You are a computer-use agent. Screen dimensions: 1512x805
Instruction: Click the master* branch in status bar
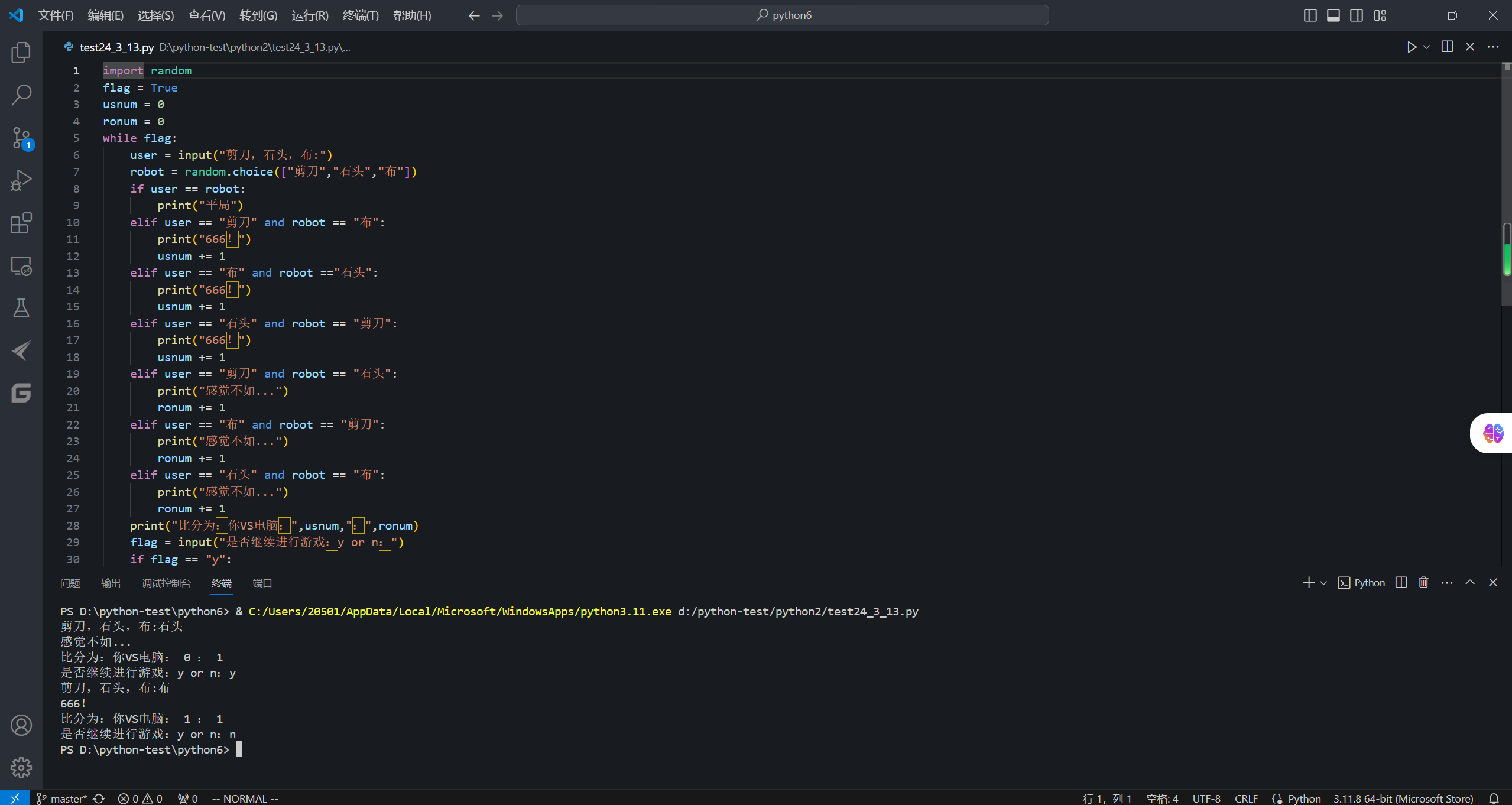(x=62, y=798)
